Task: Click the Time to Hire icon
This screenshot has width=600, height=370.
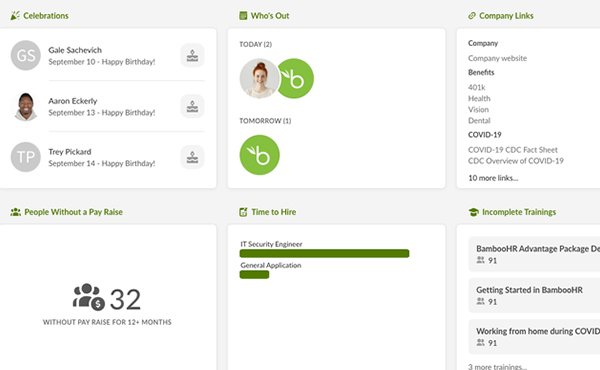Action: pos(243,212)
